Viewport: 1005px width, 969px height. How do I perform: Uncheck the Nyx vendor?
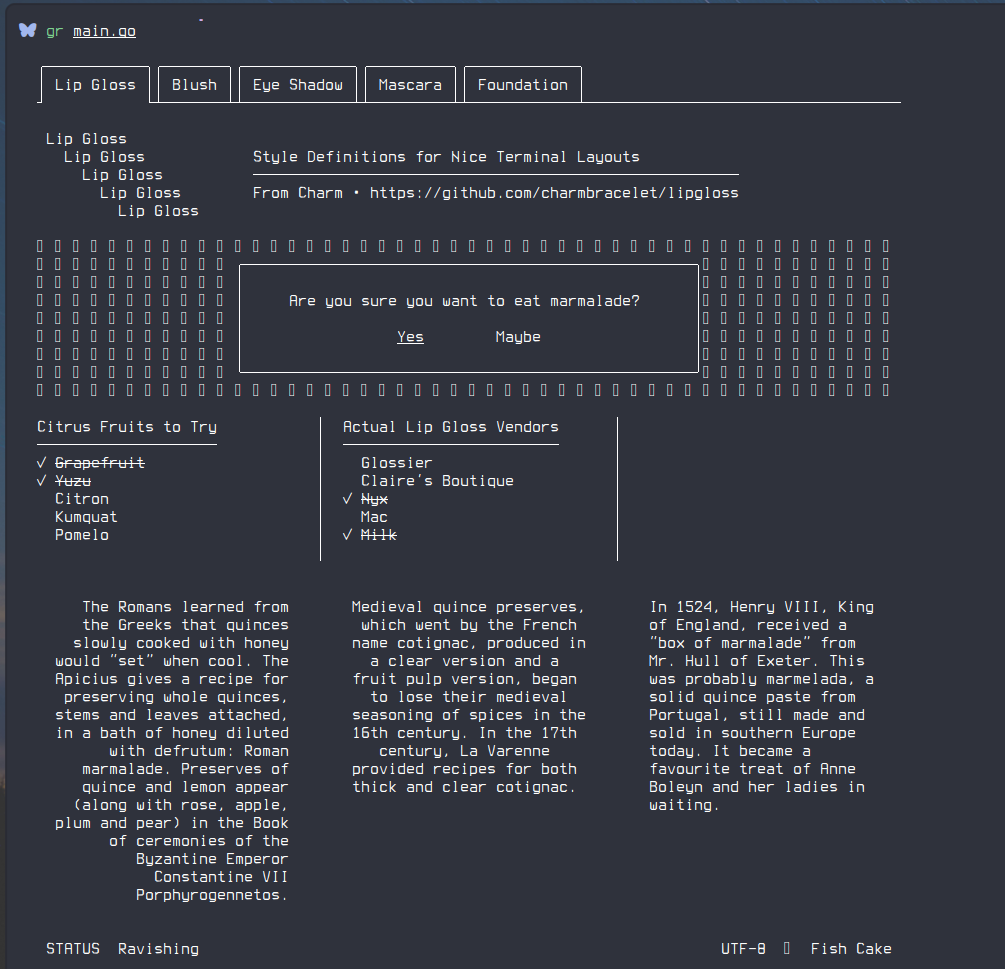(365, 499)
